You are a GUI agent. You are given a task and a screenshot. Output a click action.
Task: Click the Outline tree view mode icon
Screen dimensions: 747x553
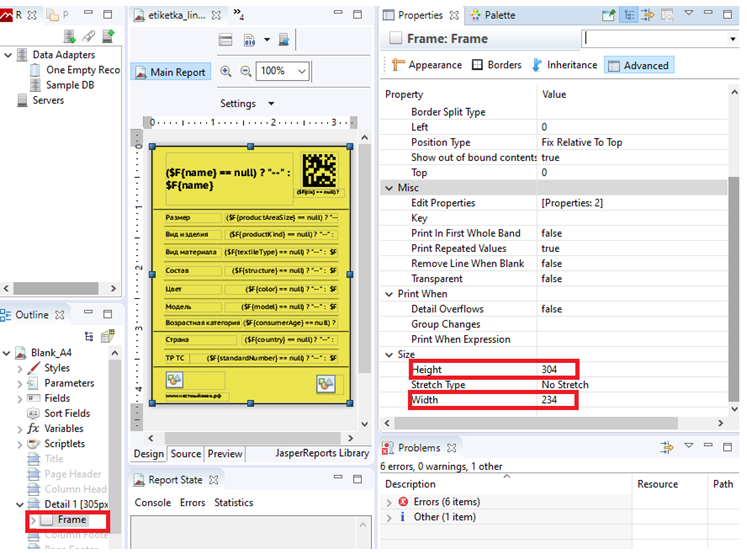tap(89, 337)
